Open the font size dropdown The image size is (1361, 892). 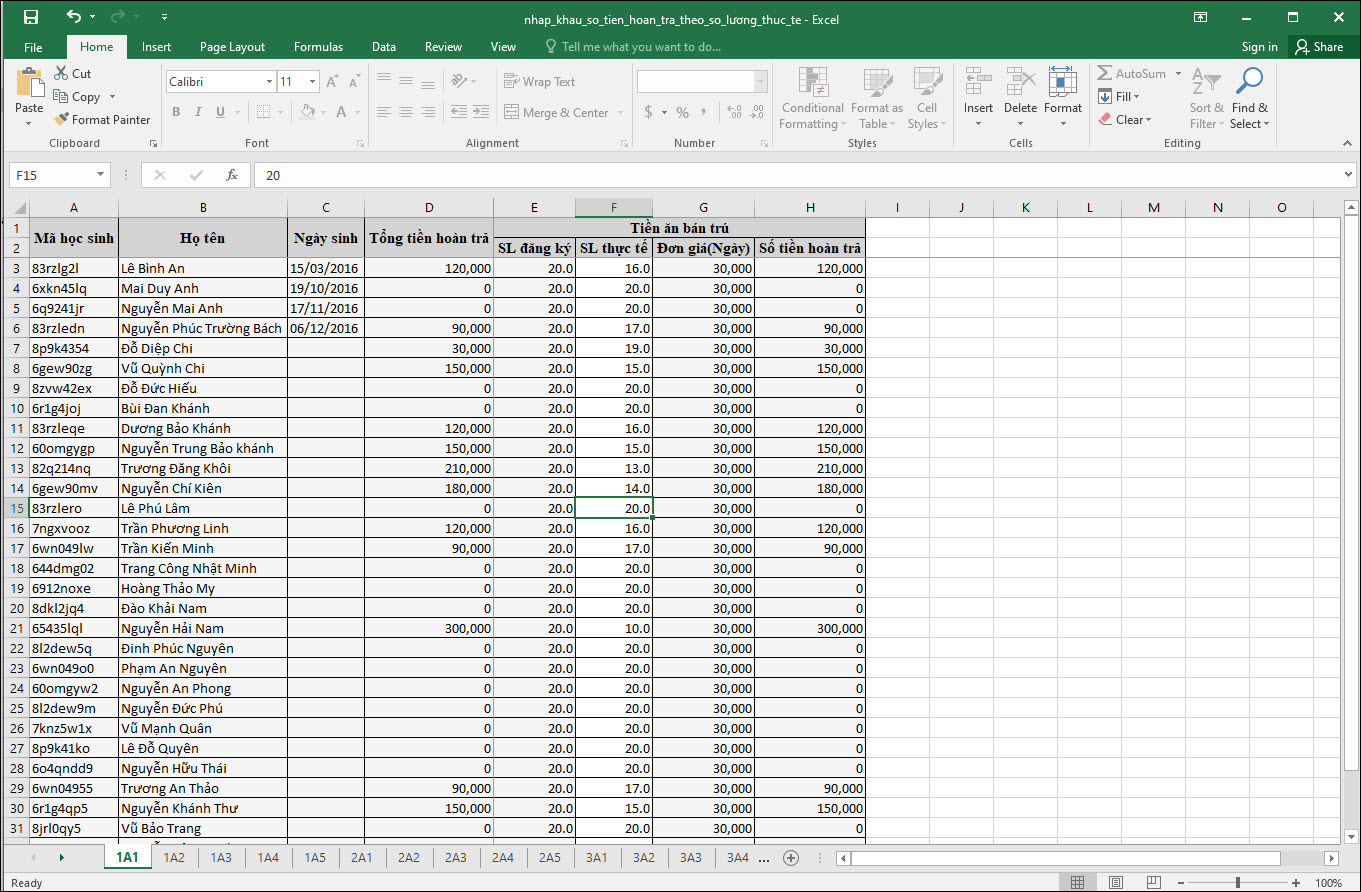click(x=313, y=82)
